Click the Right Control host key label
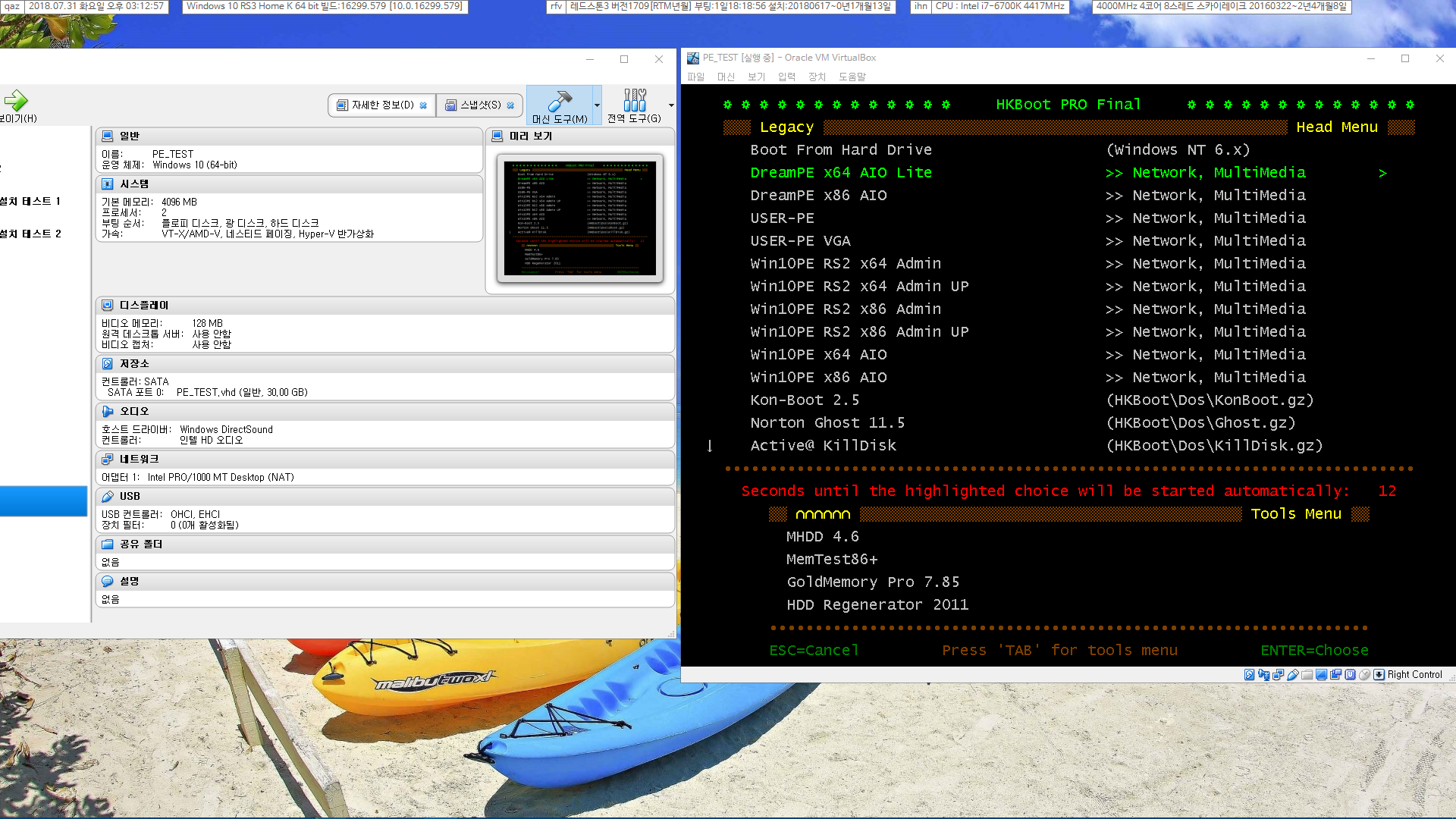This screenshot has height=819, width=1456. tap(1414, 674)
